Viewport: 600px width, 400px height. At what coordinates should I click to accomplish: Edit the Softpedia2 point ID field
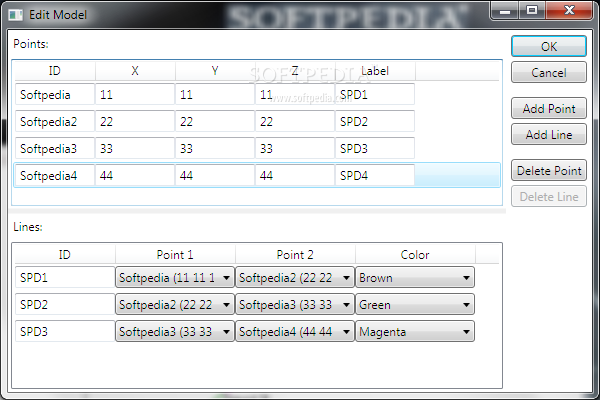[x=55, y=121]
